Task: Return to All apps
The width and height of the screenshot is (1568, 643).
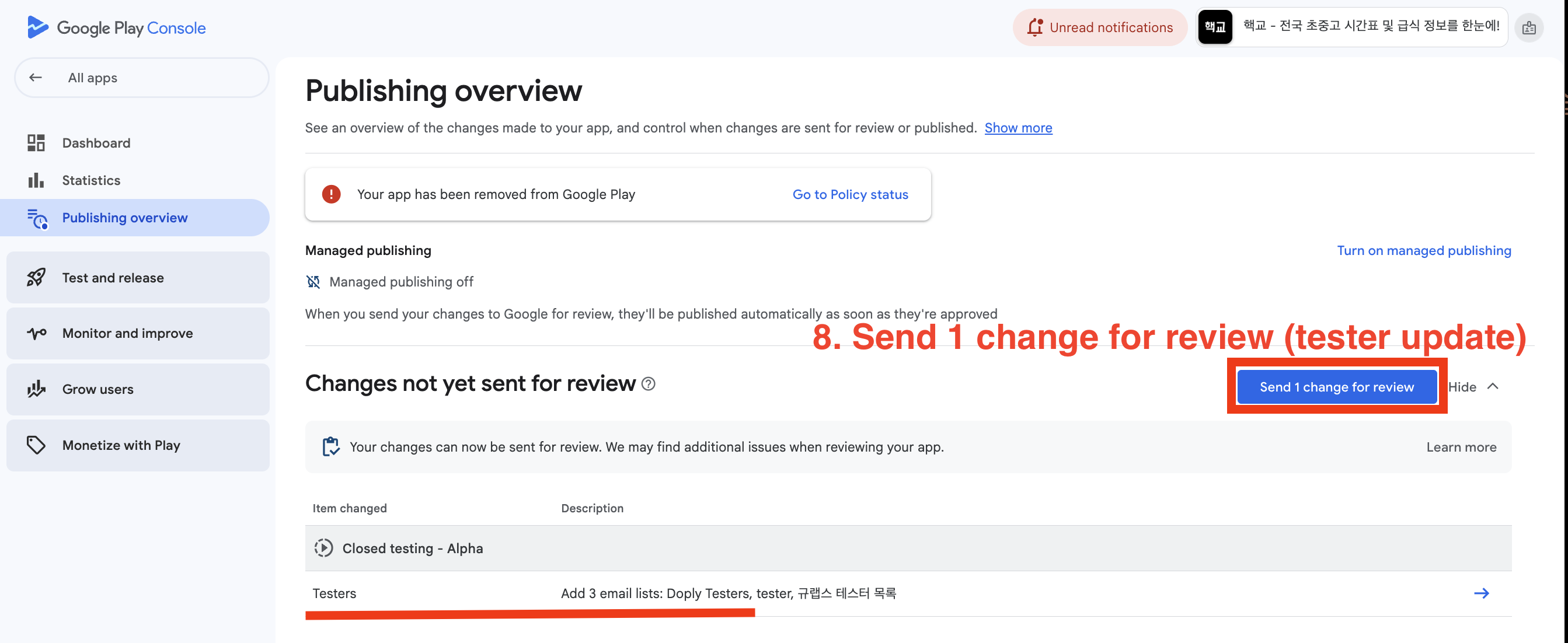Action: pos(141,77)
